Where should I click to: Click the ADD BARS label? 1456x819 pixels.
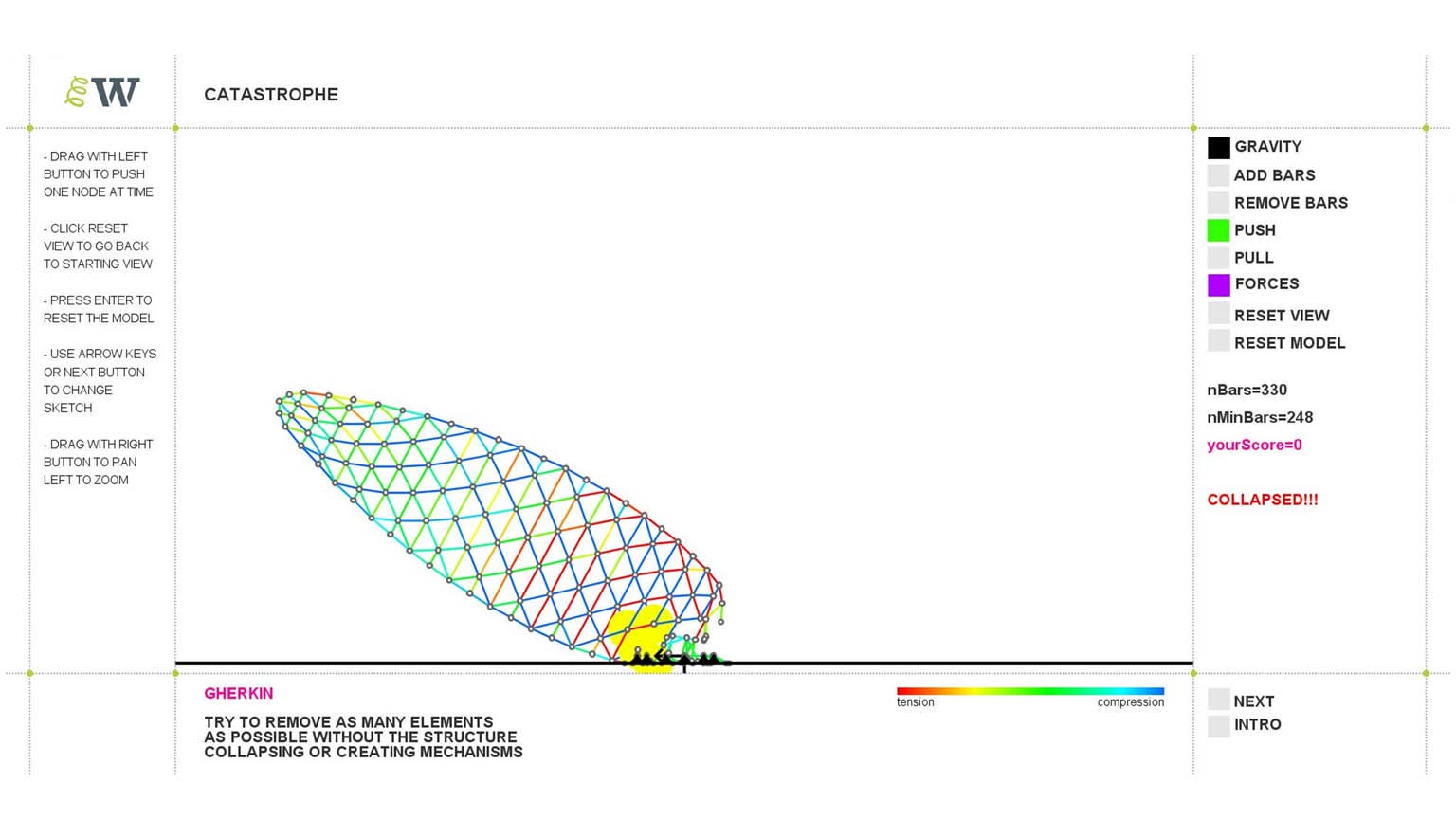tap(1274, 175)
